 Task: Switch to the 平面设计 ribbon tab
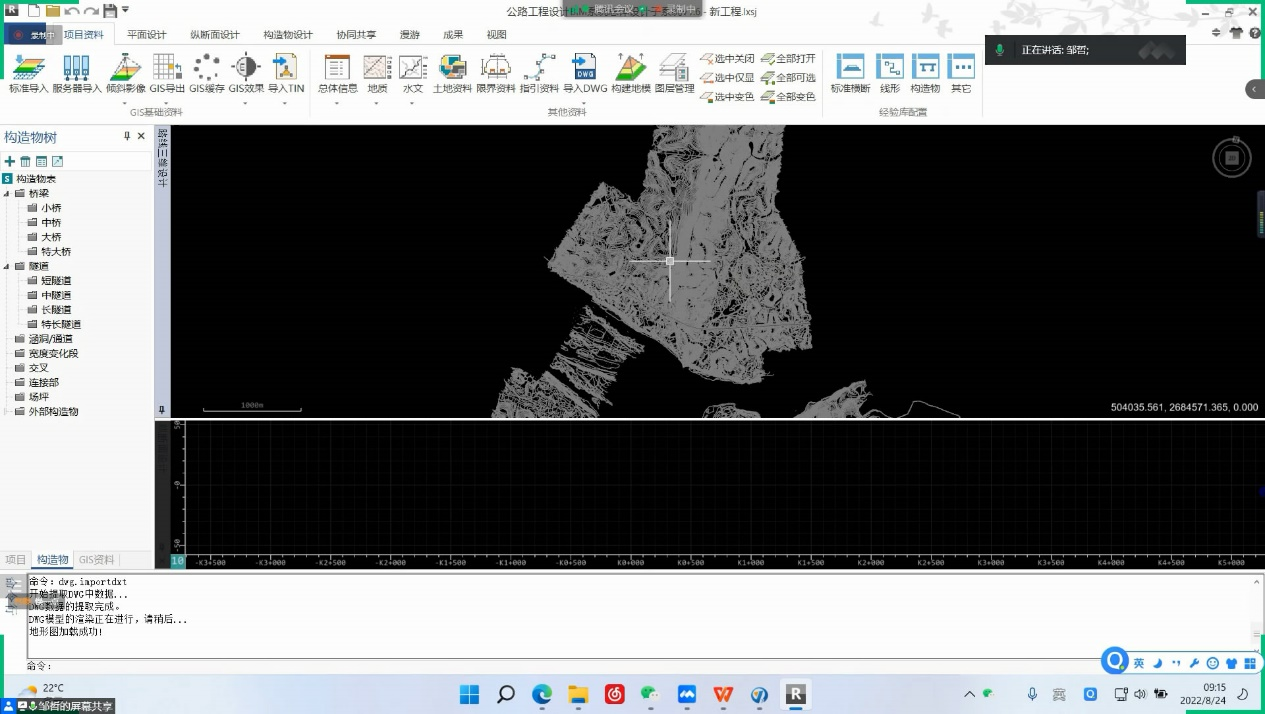pos(147,34)
